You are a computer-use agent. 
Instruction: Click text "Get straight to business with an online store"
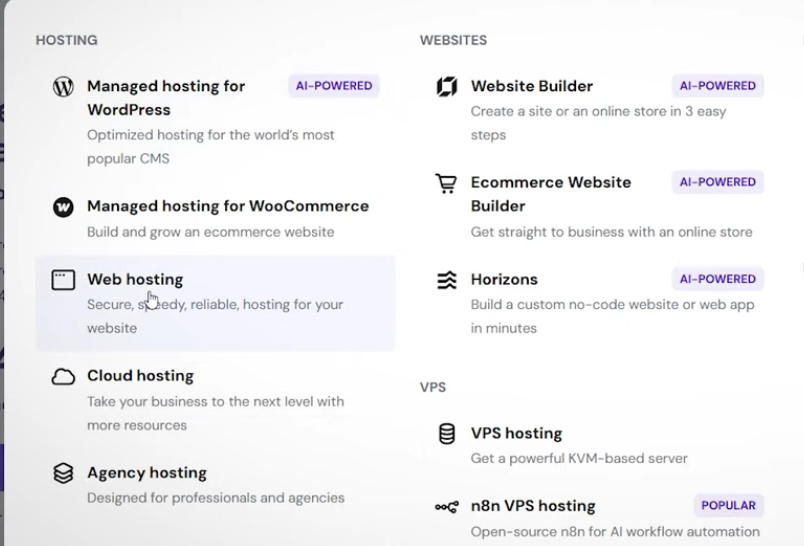click(611, 232)
